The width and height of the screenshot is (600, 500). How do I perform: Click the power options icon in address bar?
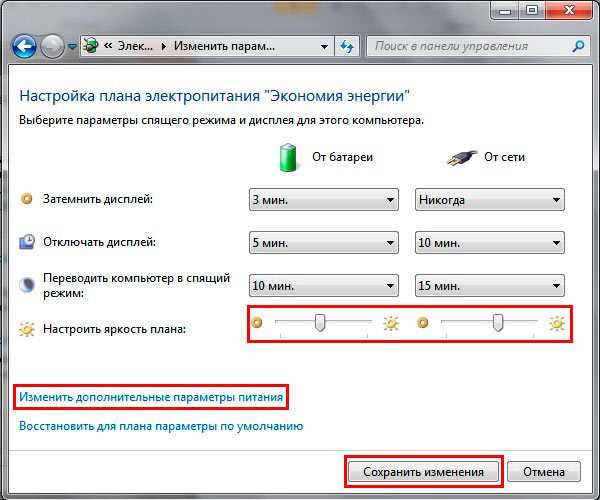click(91, 46)
